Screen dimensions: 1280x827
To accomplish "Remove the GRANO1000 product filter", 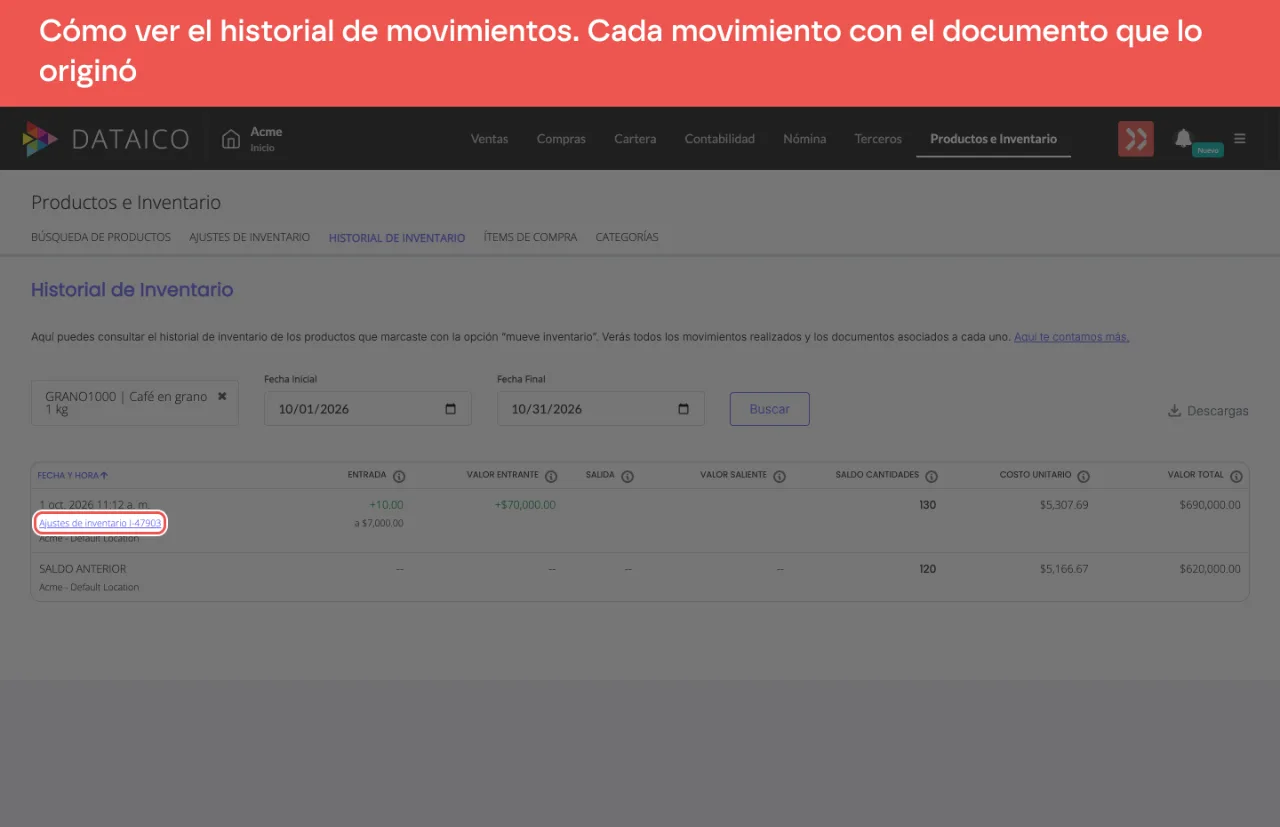I will (x=222, y=396).
